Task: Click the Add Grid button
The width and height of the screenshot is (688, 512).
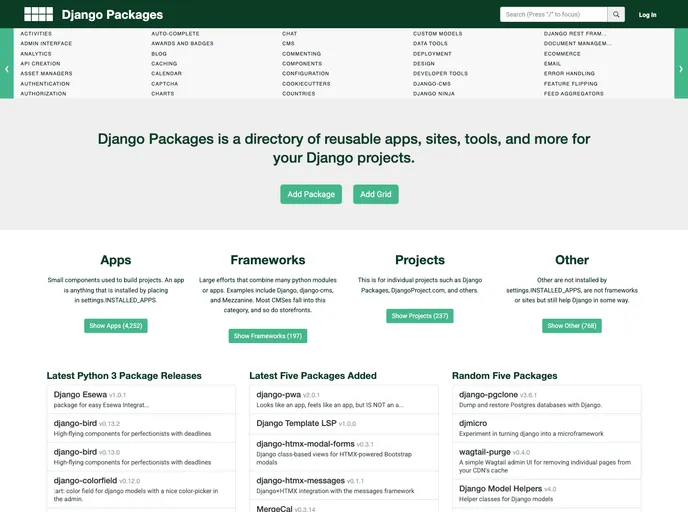Action: point(376,194)
